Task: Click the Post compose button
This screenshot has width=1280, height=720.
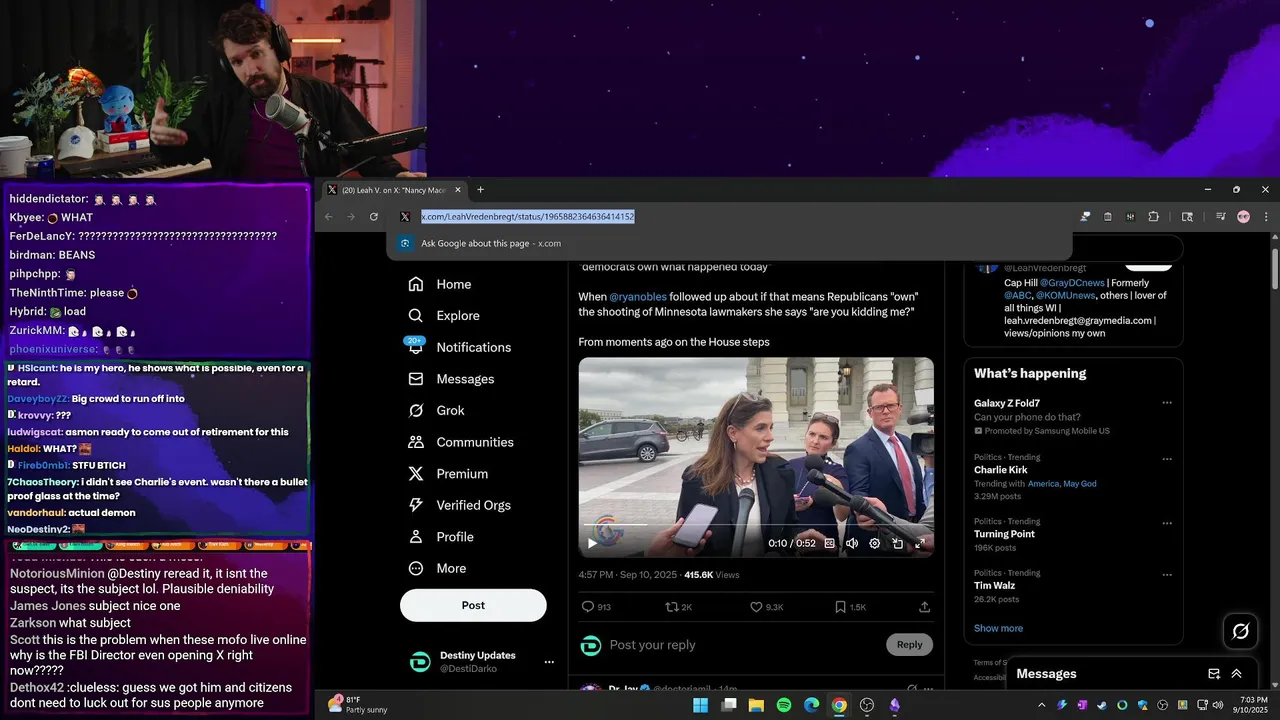Action: coord(473,605)
